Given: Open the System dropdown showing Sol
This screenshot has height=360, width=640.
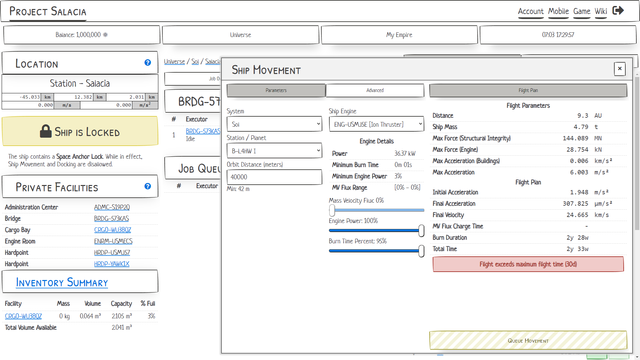Looking at the screenshot, I should 274,124.
